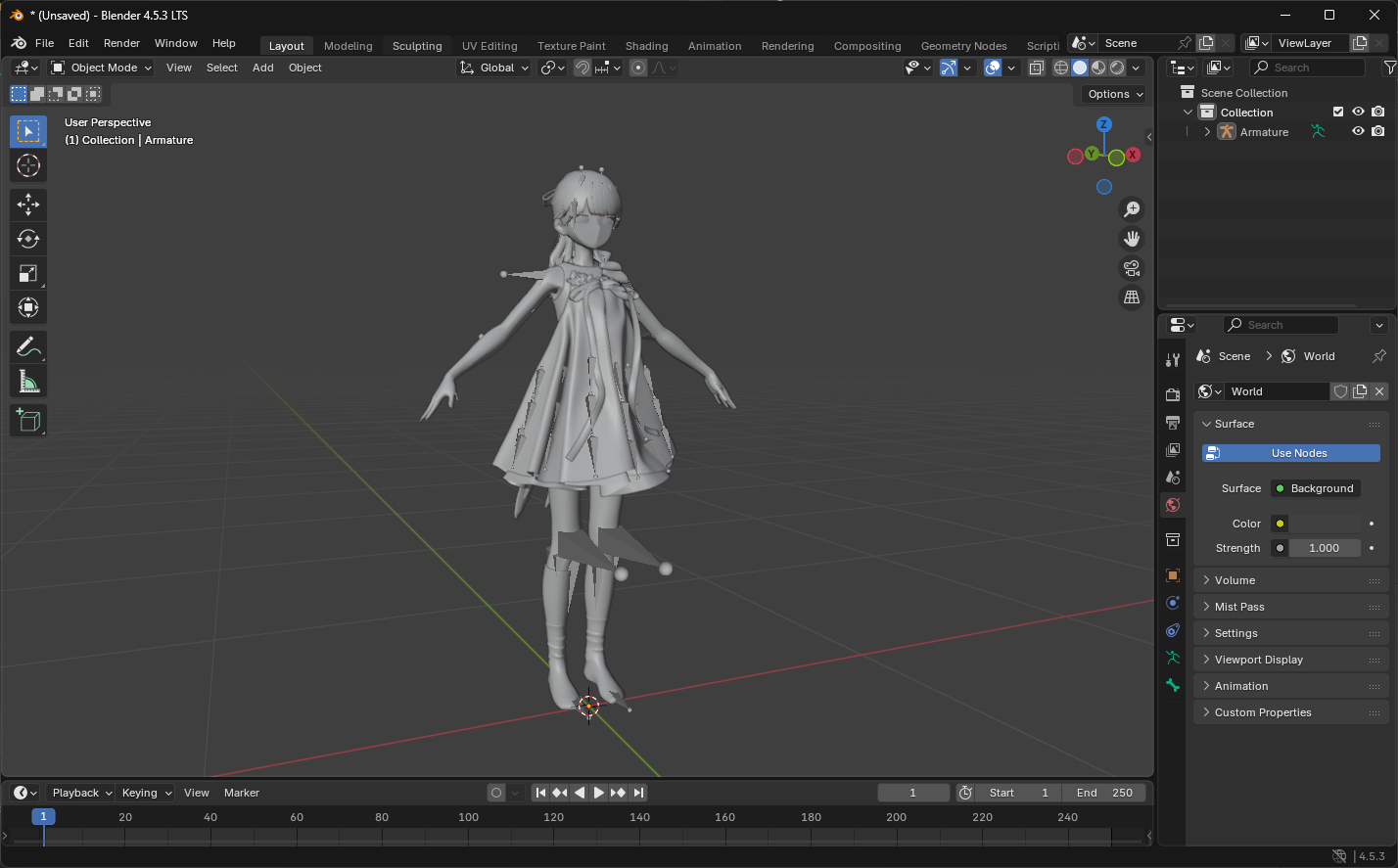Click the snapping magnet icon

pyautogui.click(x=582, y=68)
